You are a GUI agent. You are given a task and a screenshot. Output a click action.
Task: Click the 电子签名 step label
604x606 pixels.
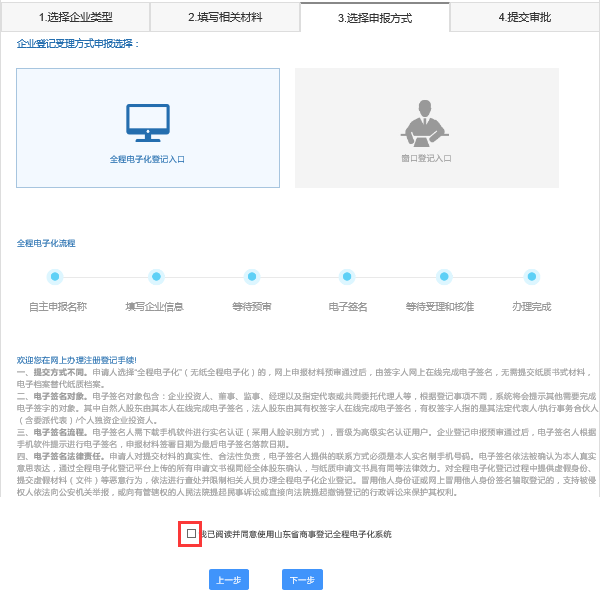tap(347, 307)
